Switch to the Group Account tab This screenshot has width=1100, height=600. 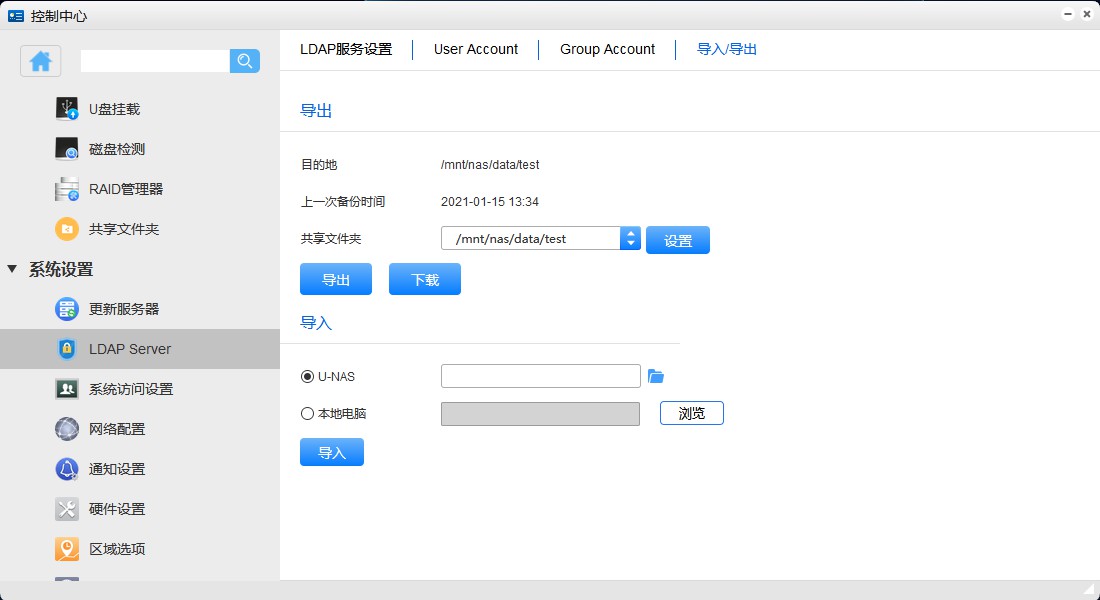(x=607, y=49)
